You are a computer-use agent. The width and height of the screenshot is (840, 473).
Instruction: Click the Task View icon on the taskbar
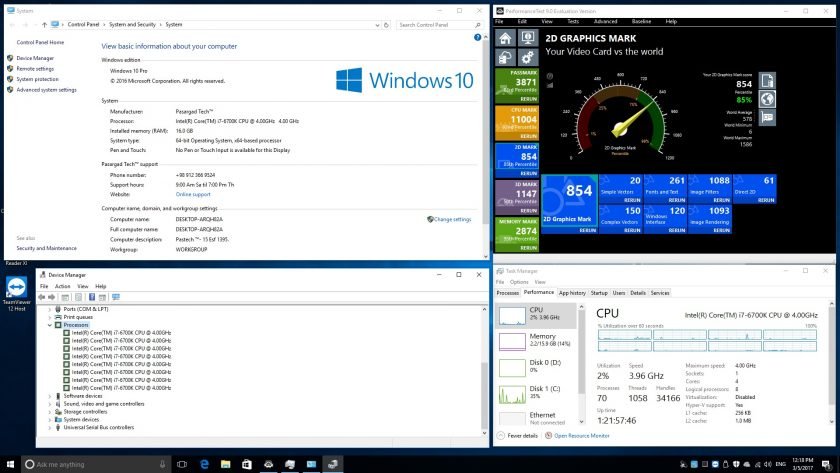182,464
